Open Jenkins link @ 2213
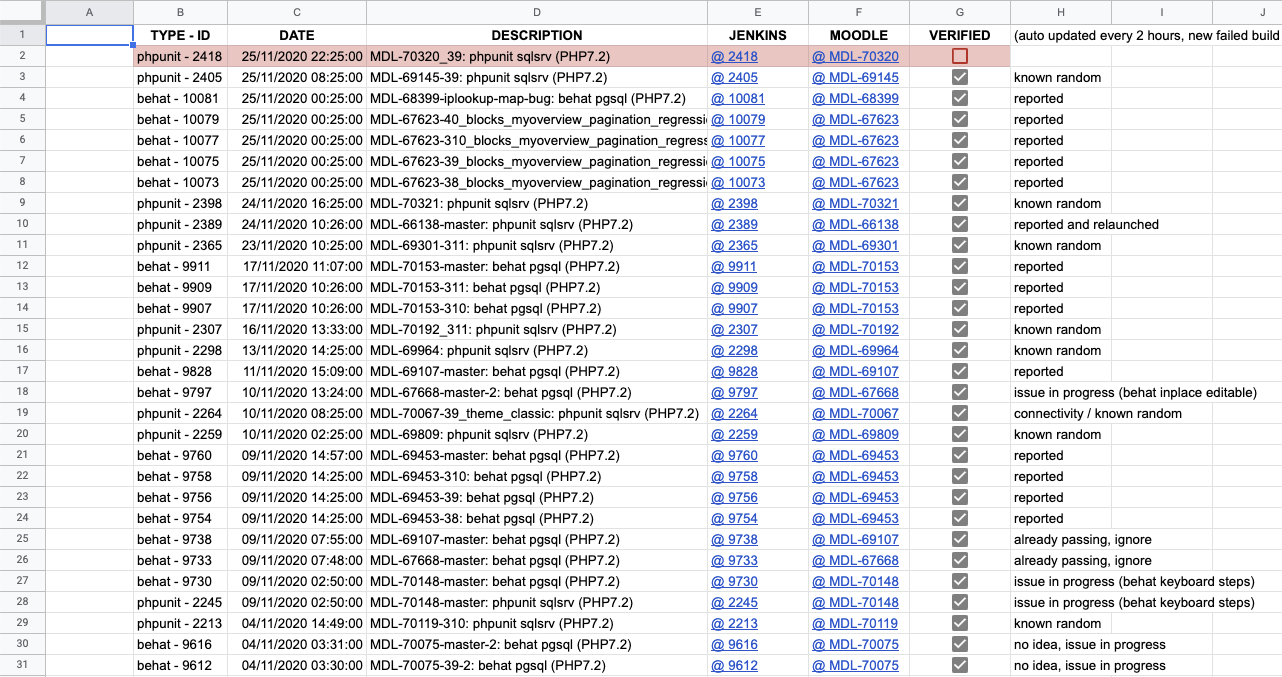Screen dimensions: 1282x677 pos(734,623)
